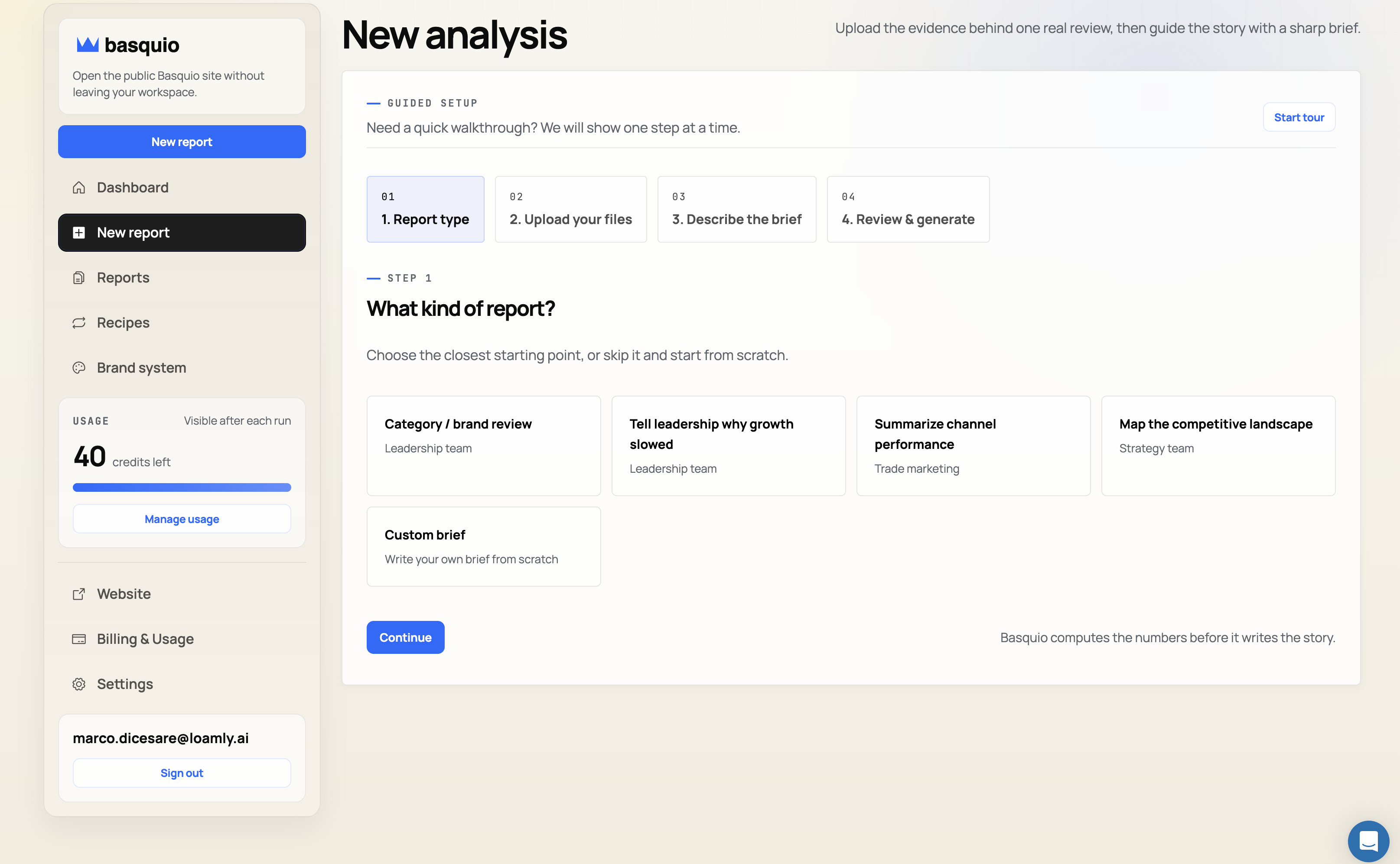The height and width of the screenshot is (864, 1400).
Task: Click the Billing & Usage card icon
Action: (x=79, y=639)
